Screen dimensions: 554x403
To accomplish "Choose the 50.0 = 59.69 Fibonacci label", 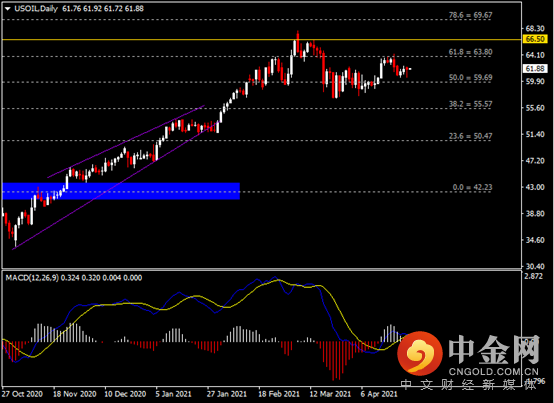I will (470, 77).
